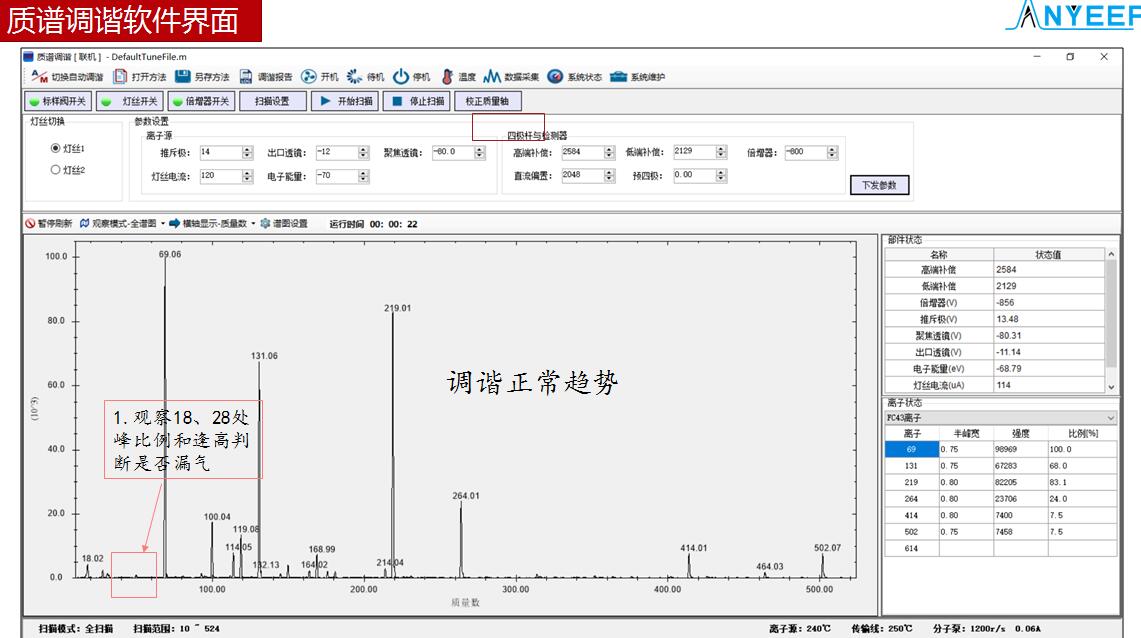
Task: Click the 停机 power-off icon
Action: [400, 77]
